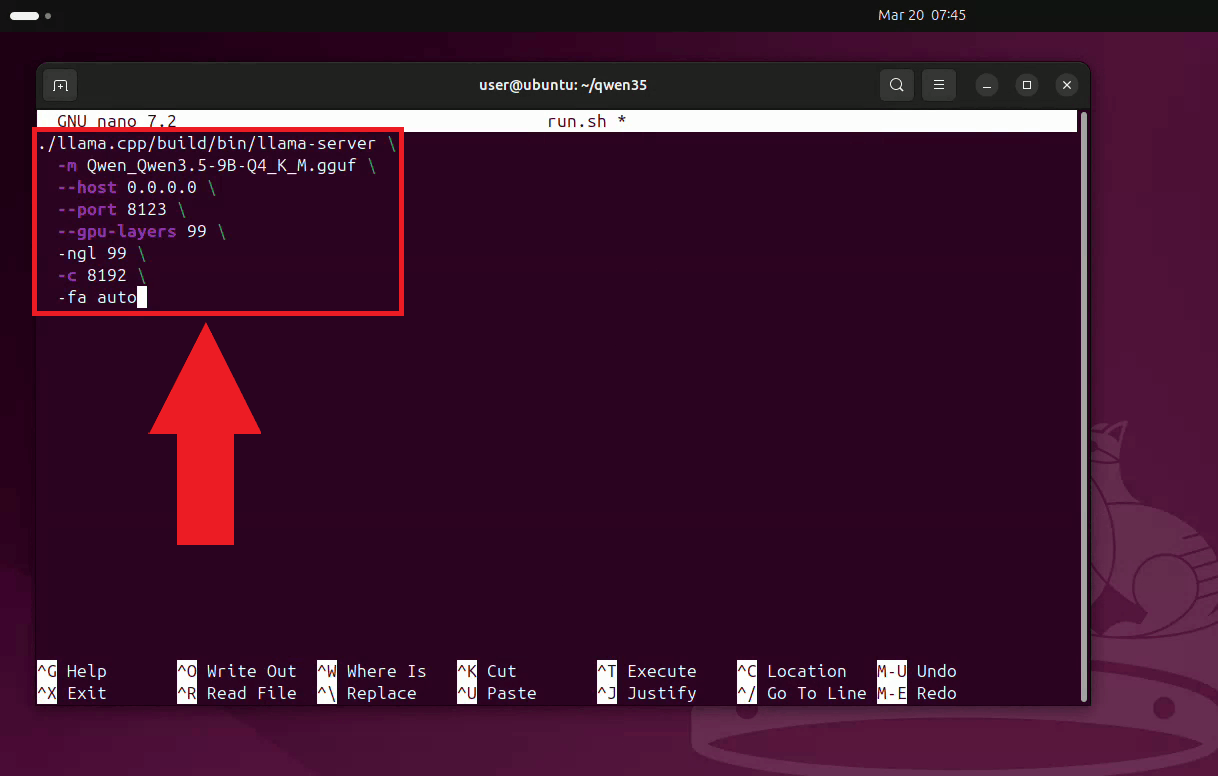
Task: Open a new terminal tab
Action: click(59, 85)
